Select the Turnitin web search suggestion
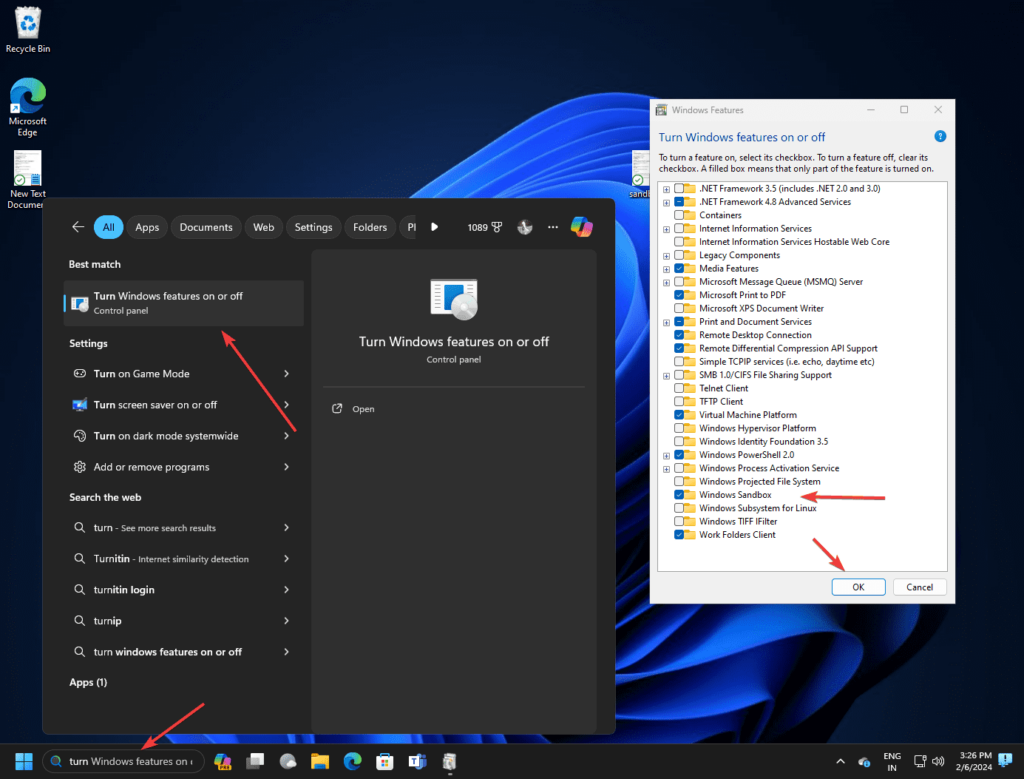This screenshot has width=1024, height=779. coord(182,559)
